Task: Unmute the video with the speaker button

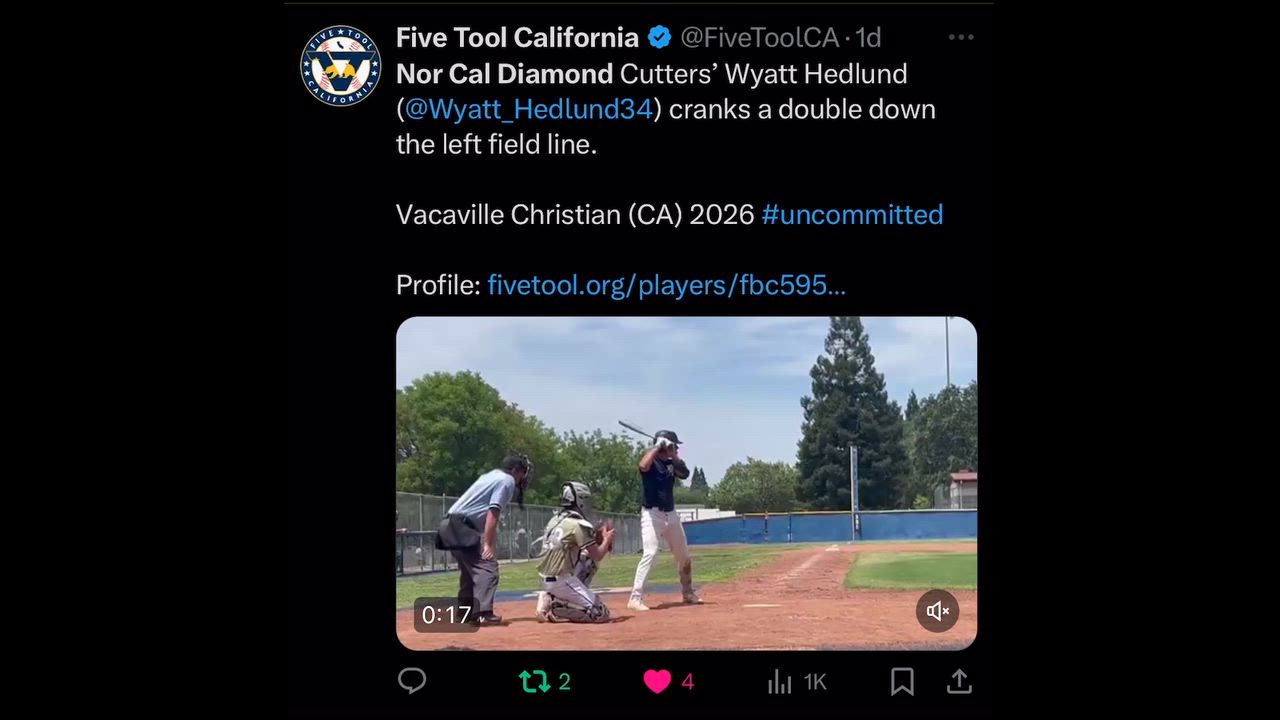Action: (x=938, y=611)
